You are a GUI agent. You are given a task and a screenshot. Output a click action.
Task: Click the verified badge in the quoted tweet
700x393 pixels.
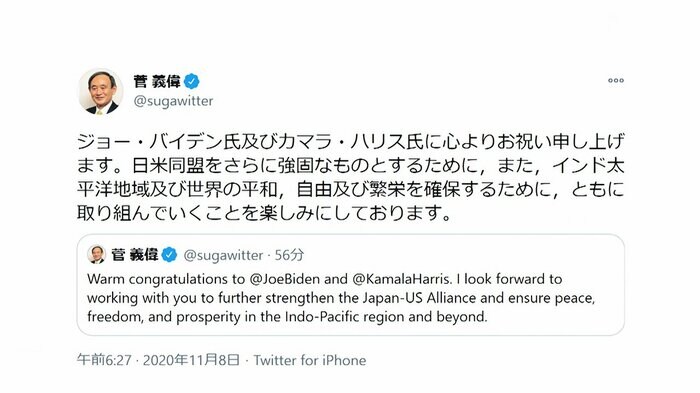pos(169,255)
